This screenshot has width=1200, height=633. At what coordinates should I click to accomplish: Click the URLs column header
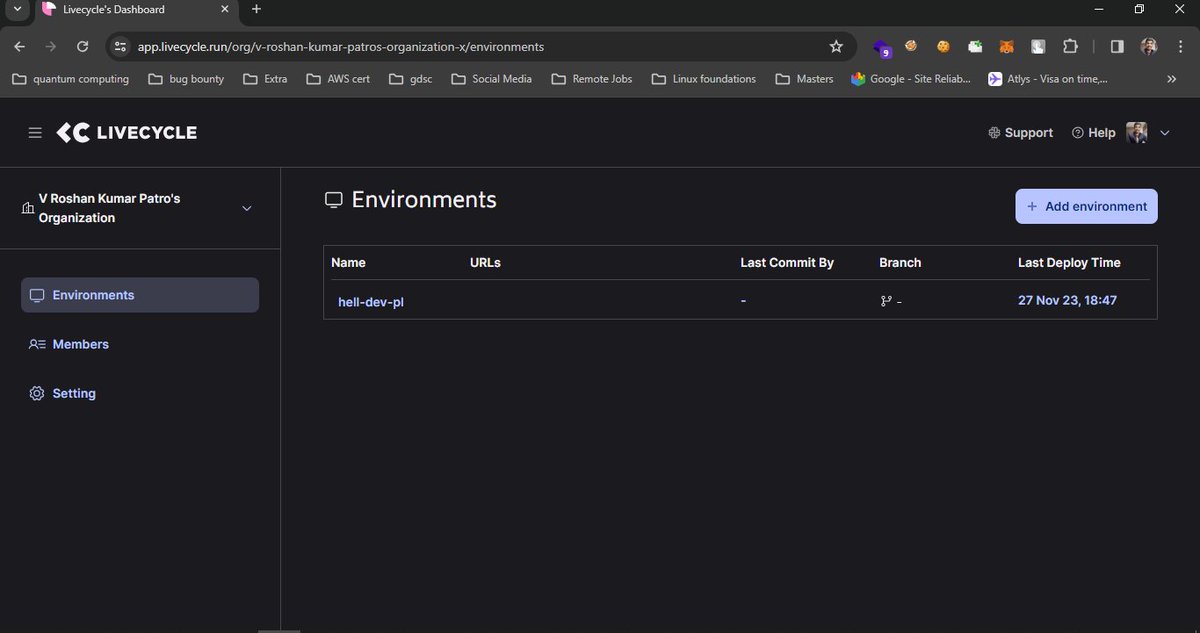tap(485, 263)
